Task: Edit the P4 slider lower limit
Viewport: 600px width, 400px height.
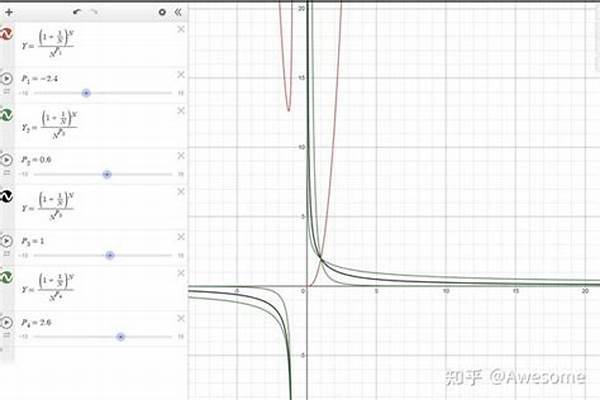Action: [x=23, y=337]
